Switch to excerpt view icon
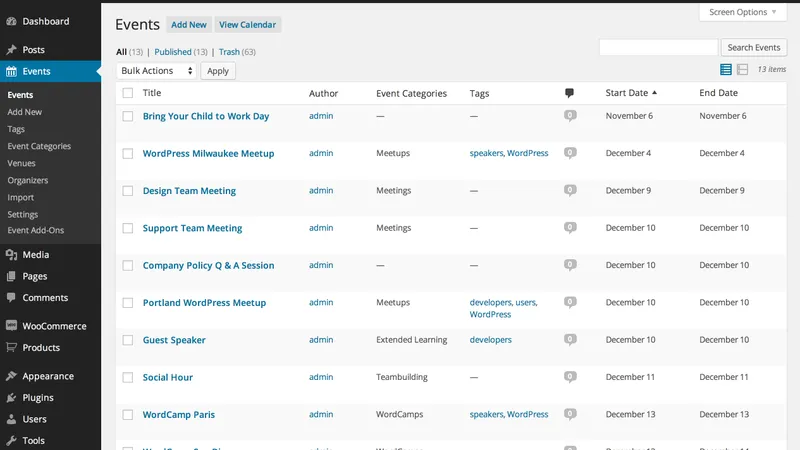This screenshot has height=450, width=800. click(742, 69)
